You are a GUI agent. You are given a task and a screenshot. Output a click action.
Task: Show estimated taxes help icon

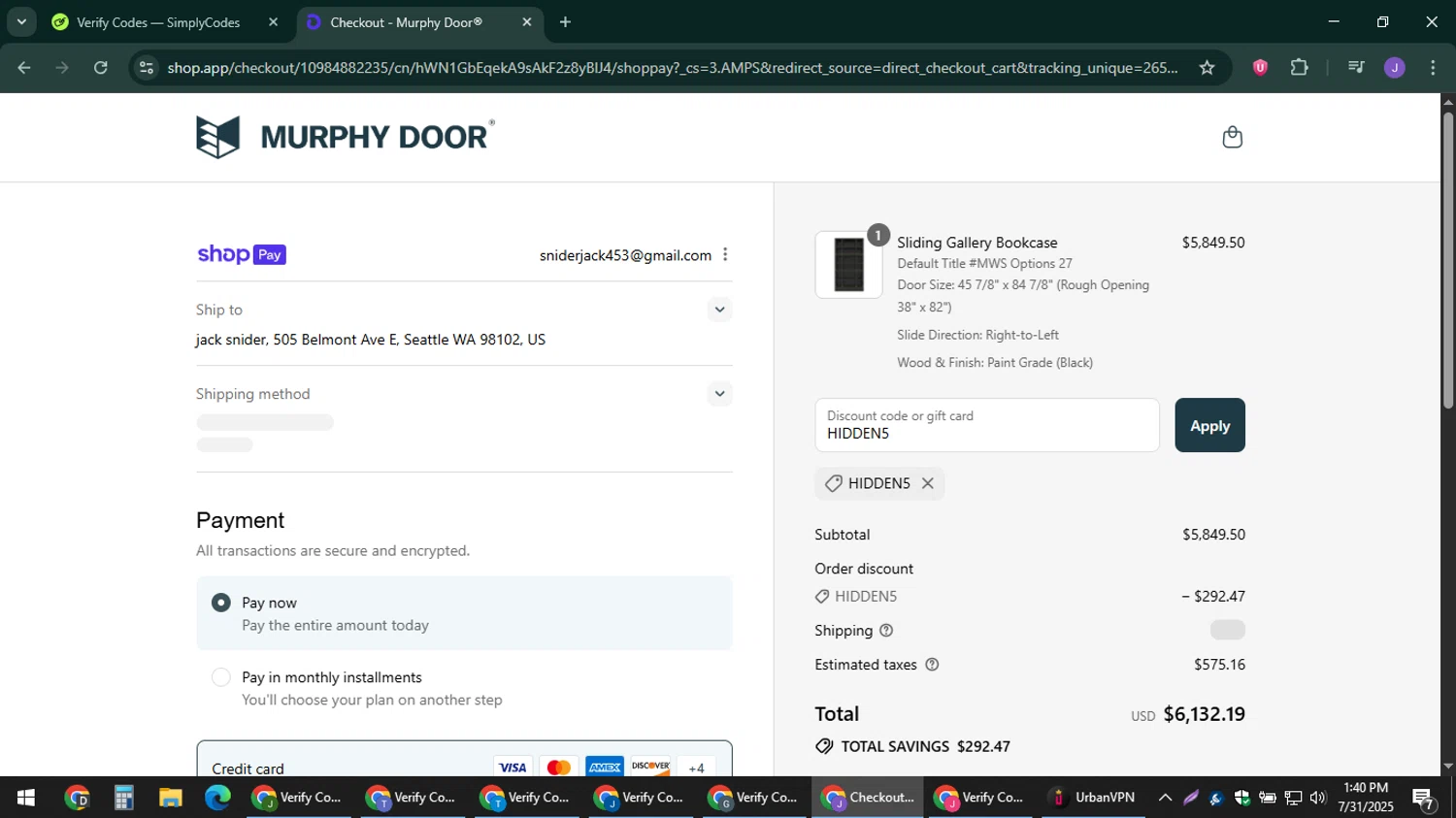[x=932, y=665]
